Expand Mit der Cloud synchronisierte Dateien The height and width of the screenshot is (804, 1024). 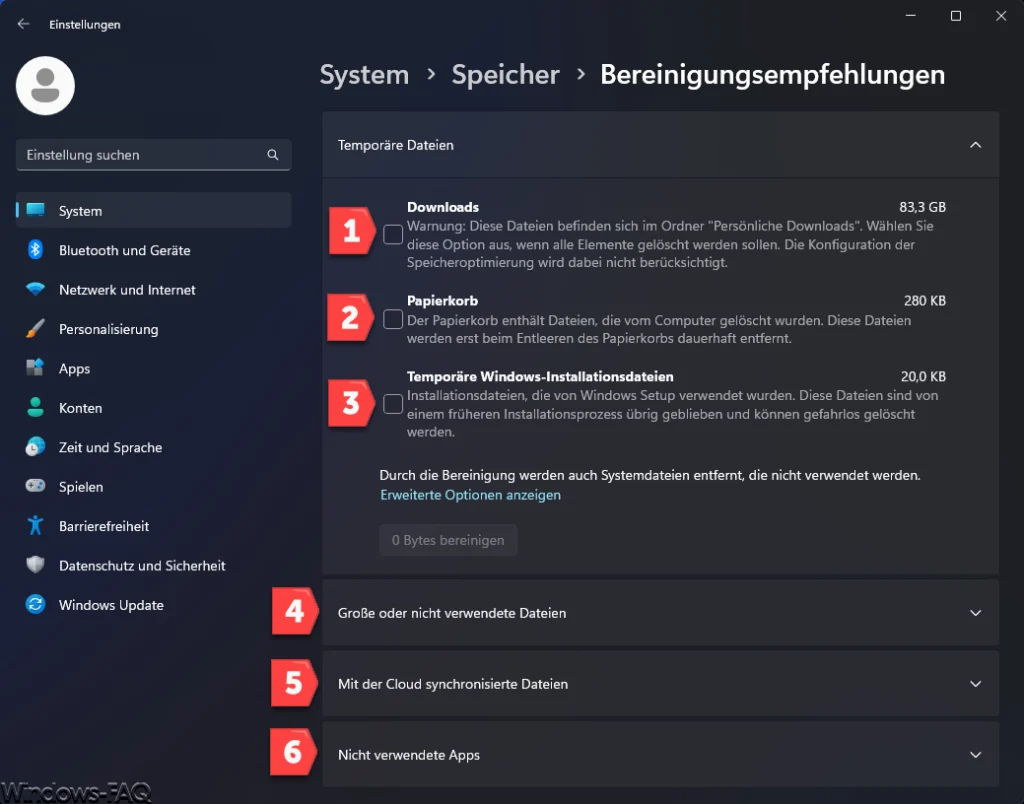(660, 684)
